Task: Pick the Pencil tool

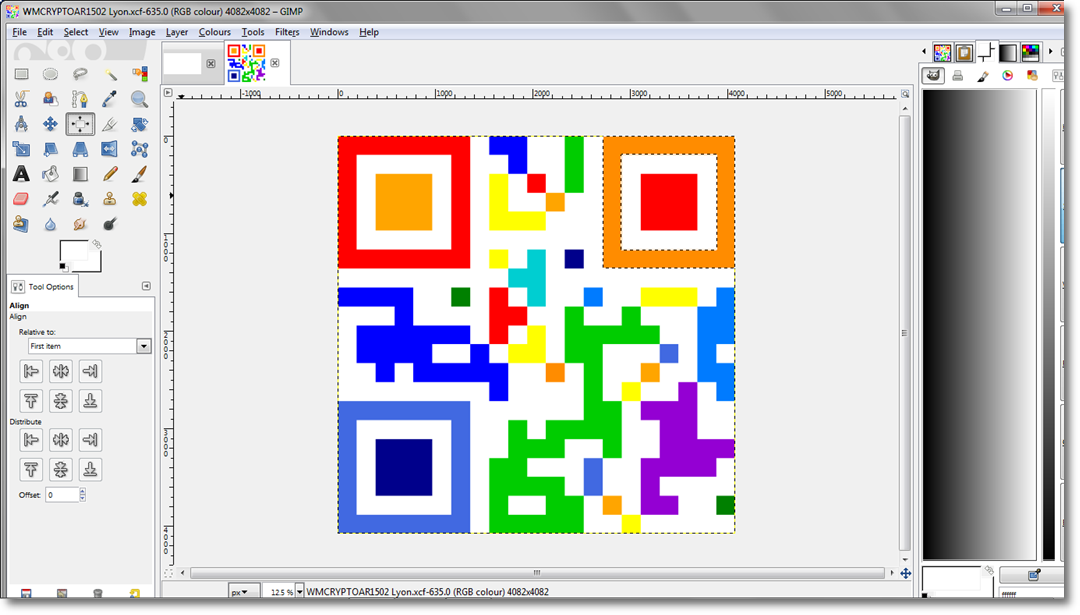Action: click(x=110, y=174)
